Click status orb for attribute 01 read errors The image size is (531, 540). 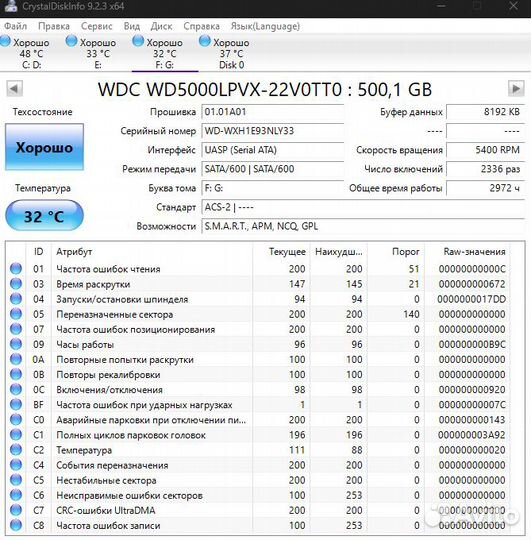point(16,269)
